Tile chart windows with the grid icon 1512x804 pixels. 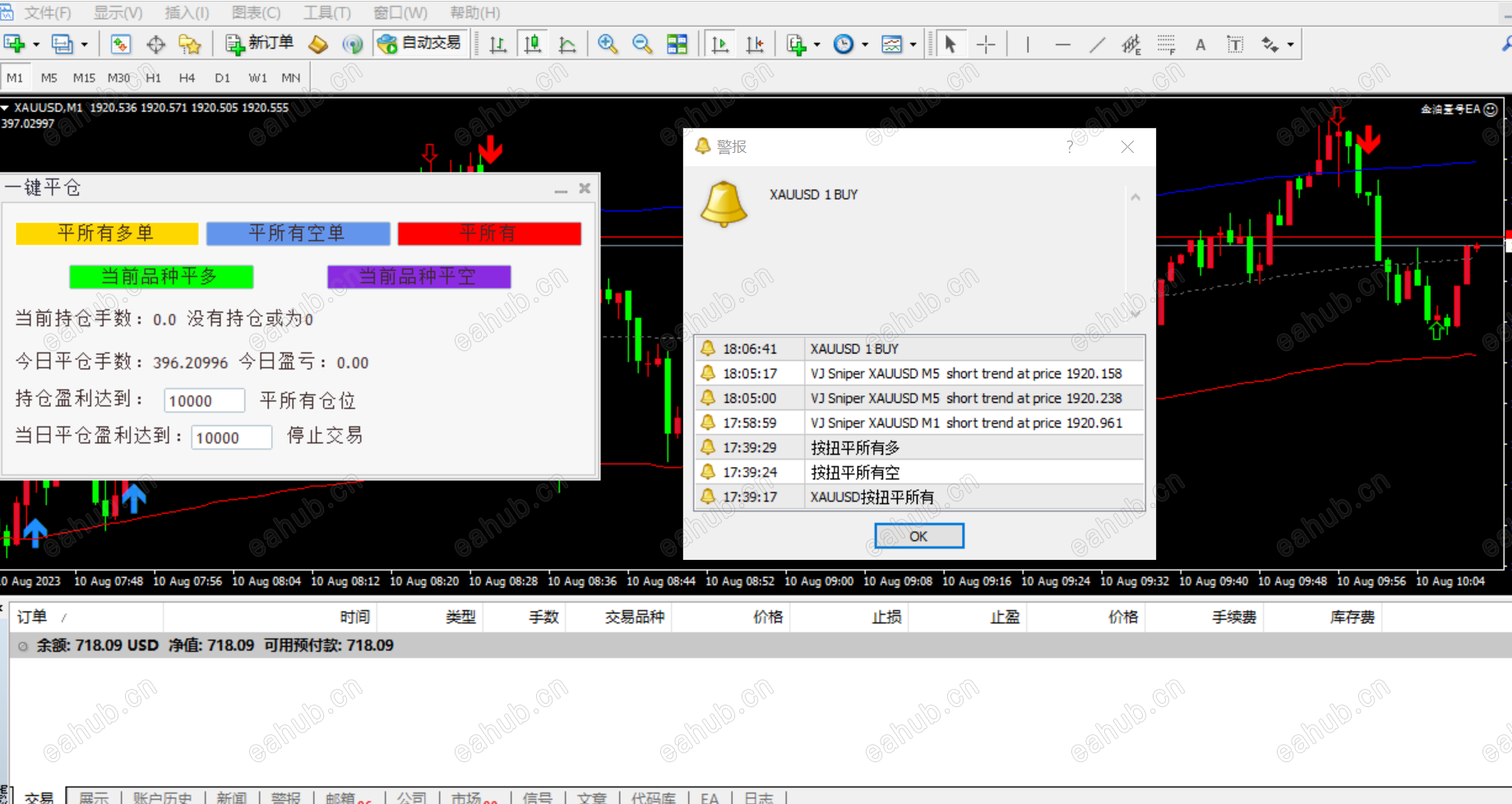(677, 44)
